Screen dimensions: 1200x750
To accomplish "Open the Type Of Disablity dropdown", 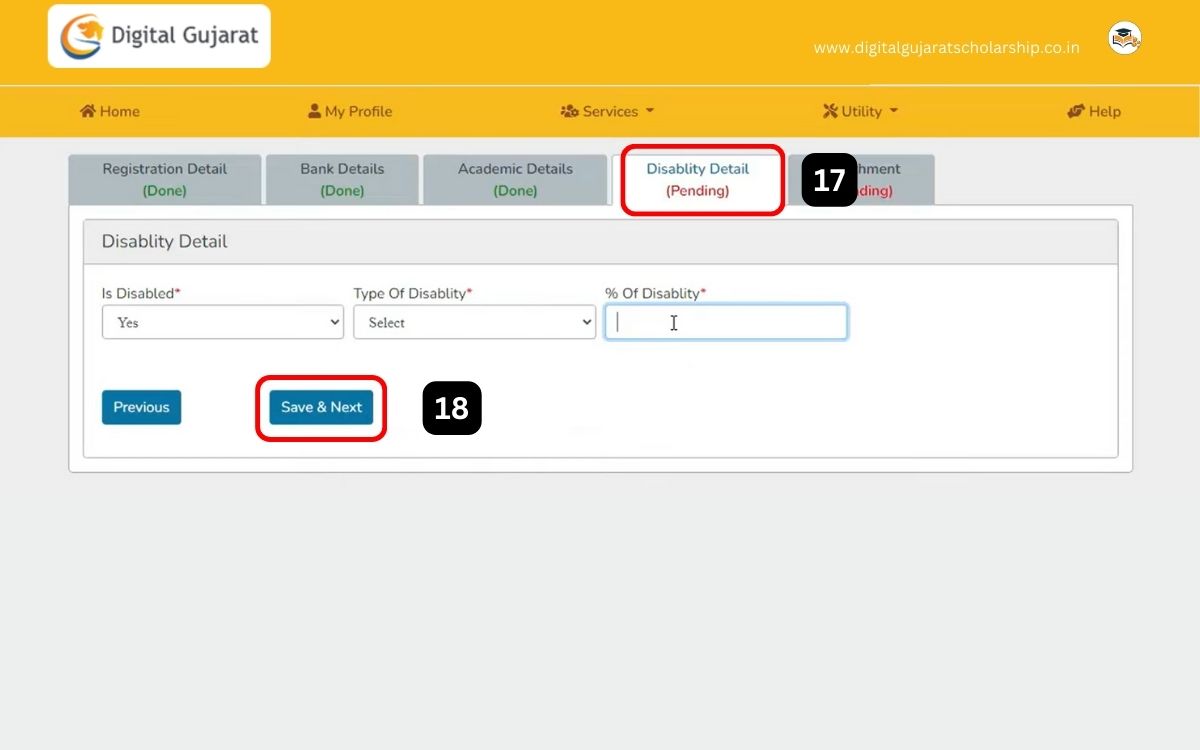I will click(474, 323).
